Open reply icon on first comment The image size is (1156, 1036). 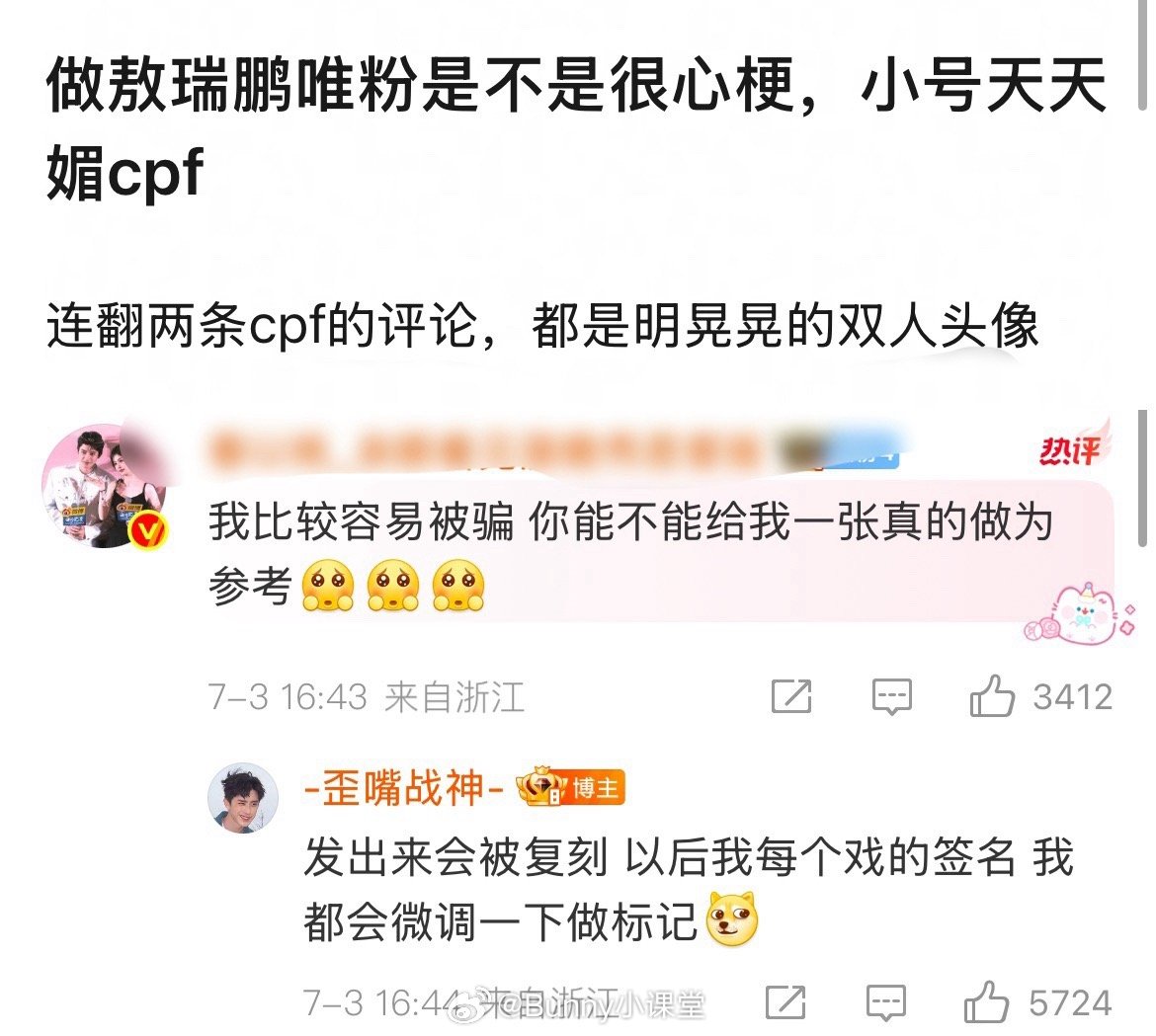point(891,696)
